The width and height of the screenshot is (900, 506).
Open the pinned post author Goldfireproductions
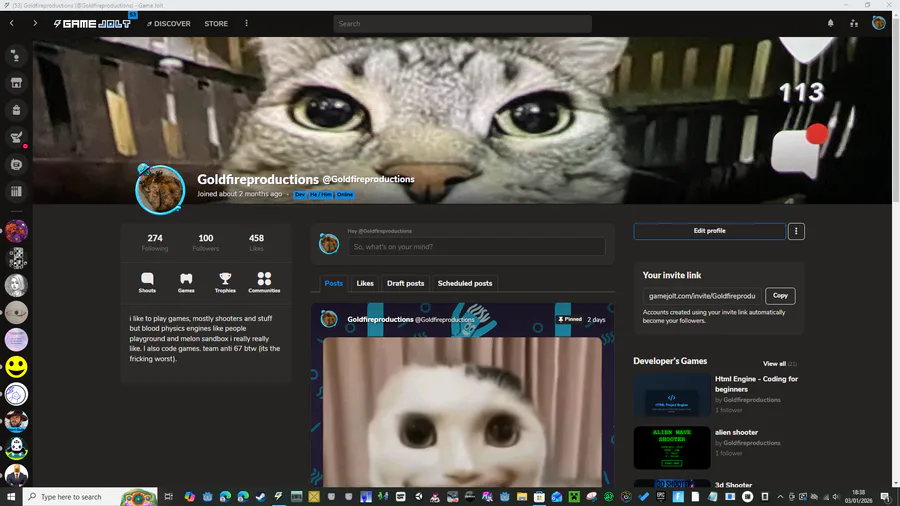pos(380,320)
